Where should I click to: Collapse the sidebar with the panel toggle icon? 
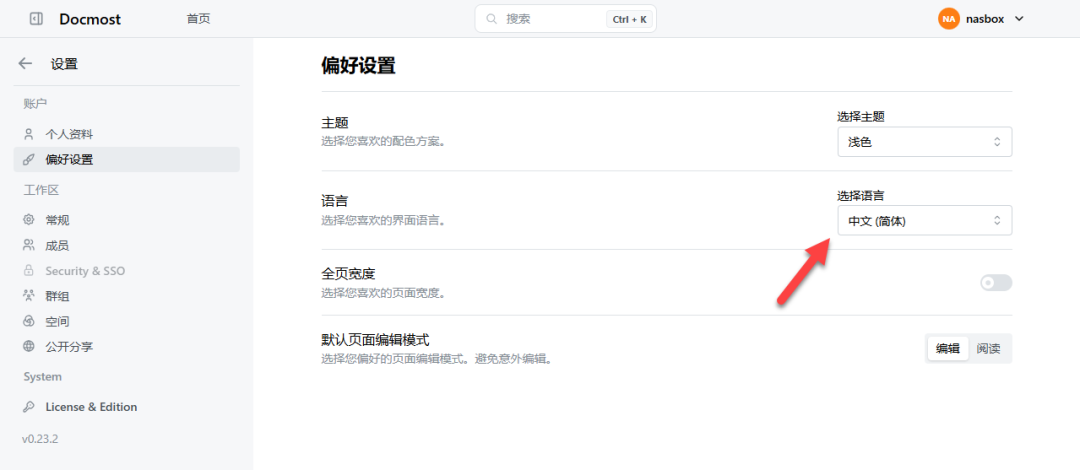tap(37, 19)
